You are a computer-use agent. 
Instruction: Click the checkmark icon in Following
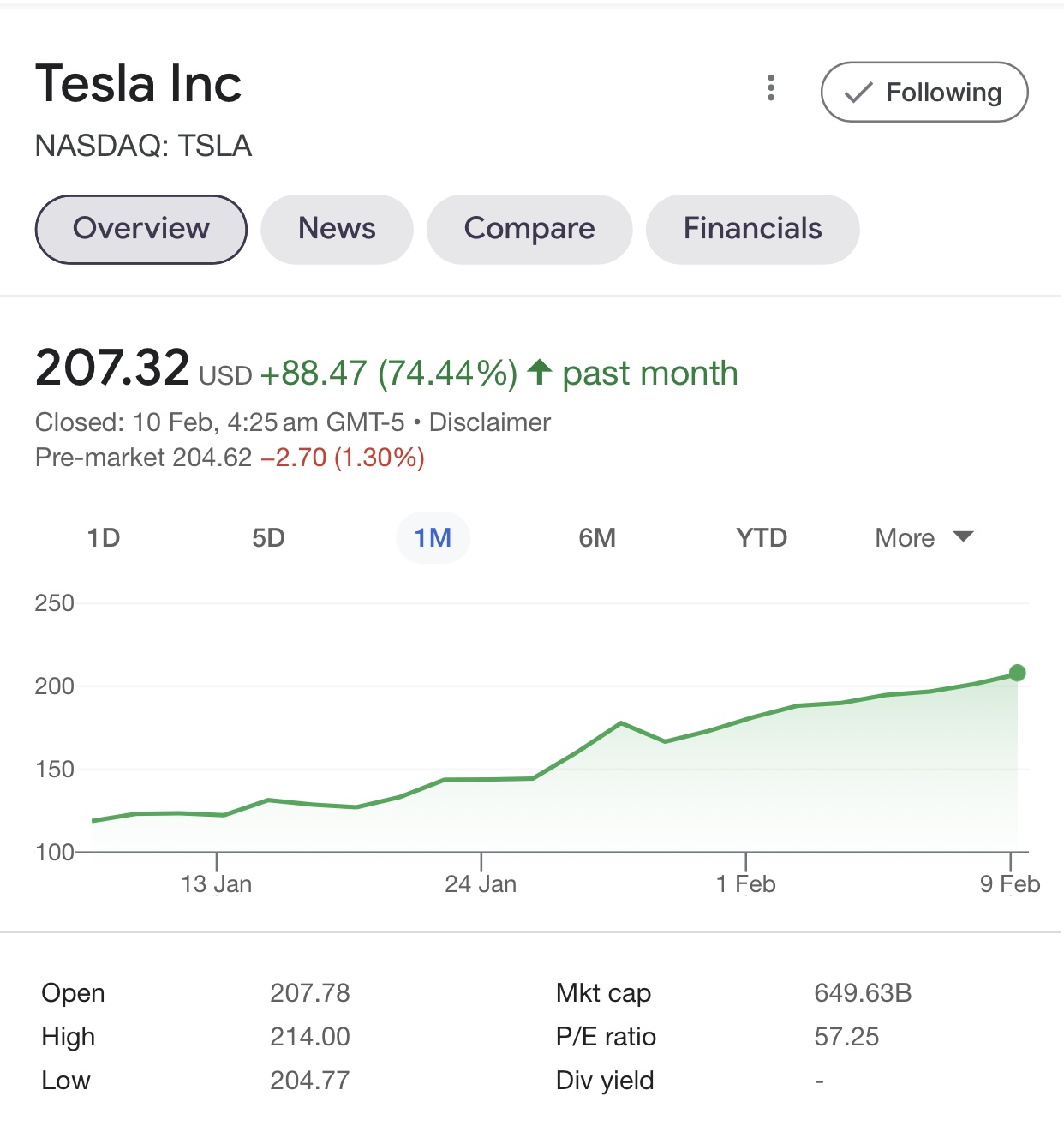pos(858,93)
